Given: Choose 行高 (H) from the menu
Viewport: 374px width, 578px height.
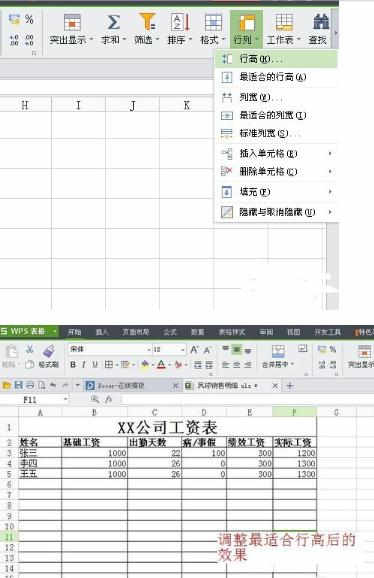Looking at the screenshot, I should [x=276, y=59].
